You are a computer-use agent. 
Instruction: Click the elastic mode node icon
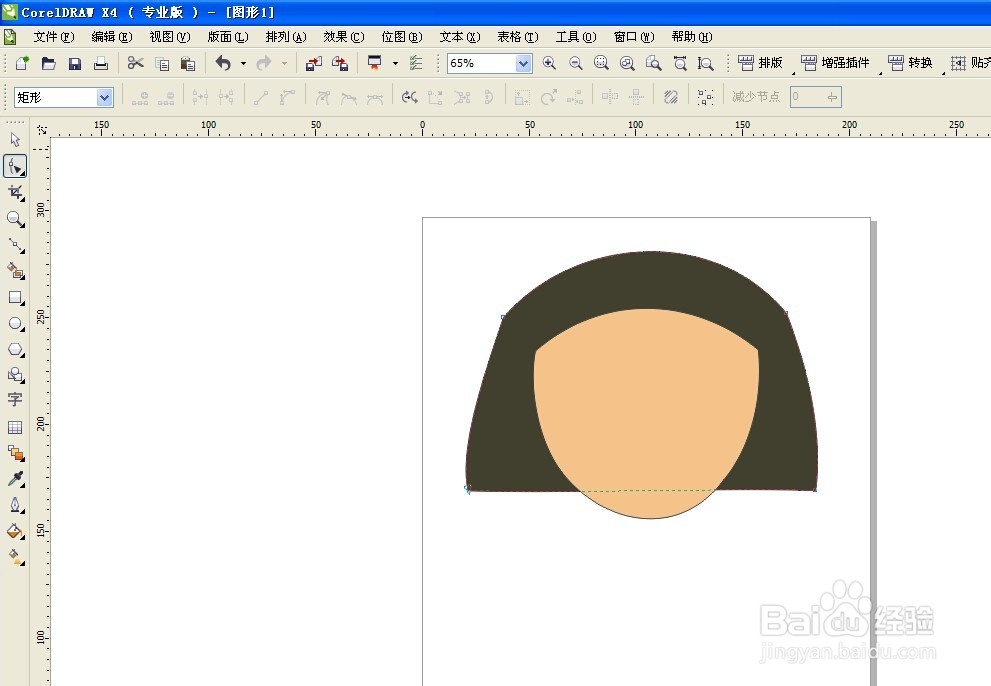click(x=671, y=97)
